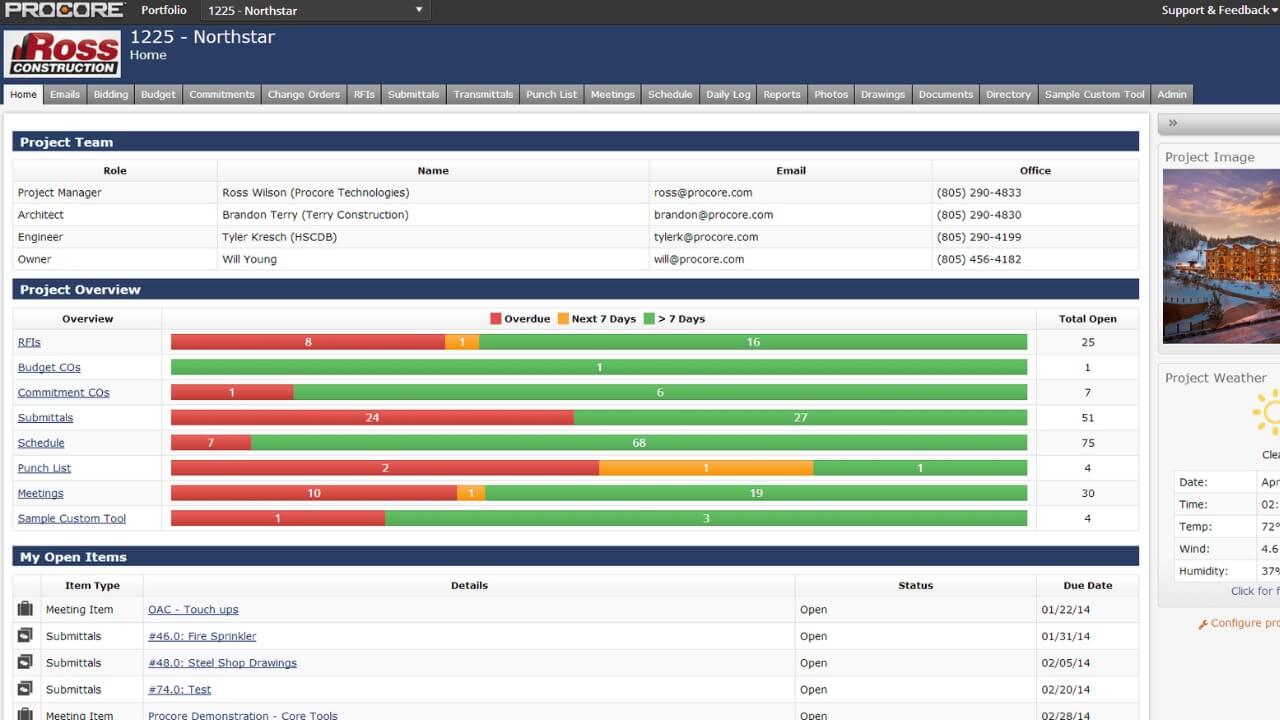Open the Budget COs link
1280x720 pixels.
coord(49,367)
